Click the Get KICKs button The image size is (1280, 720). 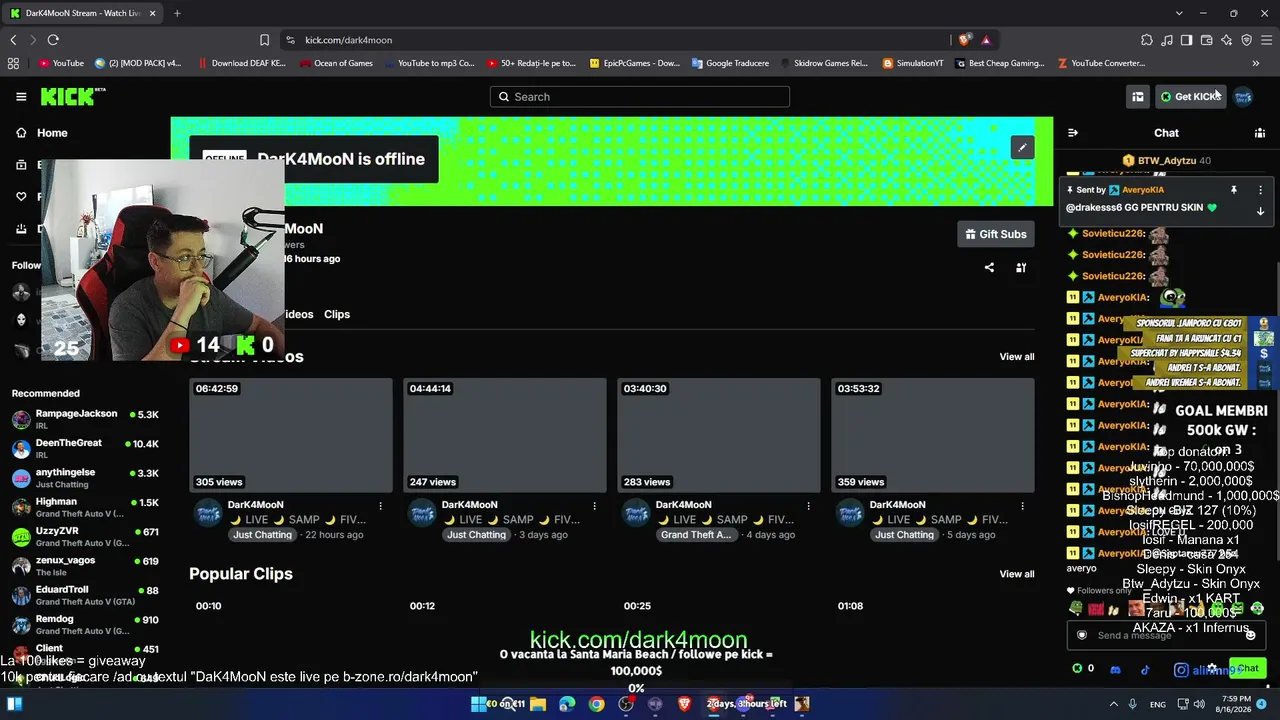pos(1190,97)
